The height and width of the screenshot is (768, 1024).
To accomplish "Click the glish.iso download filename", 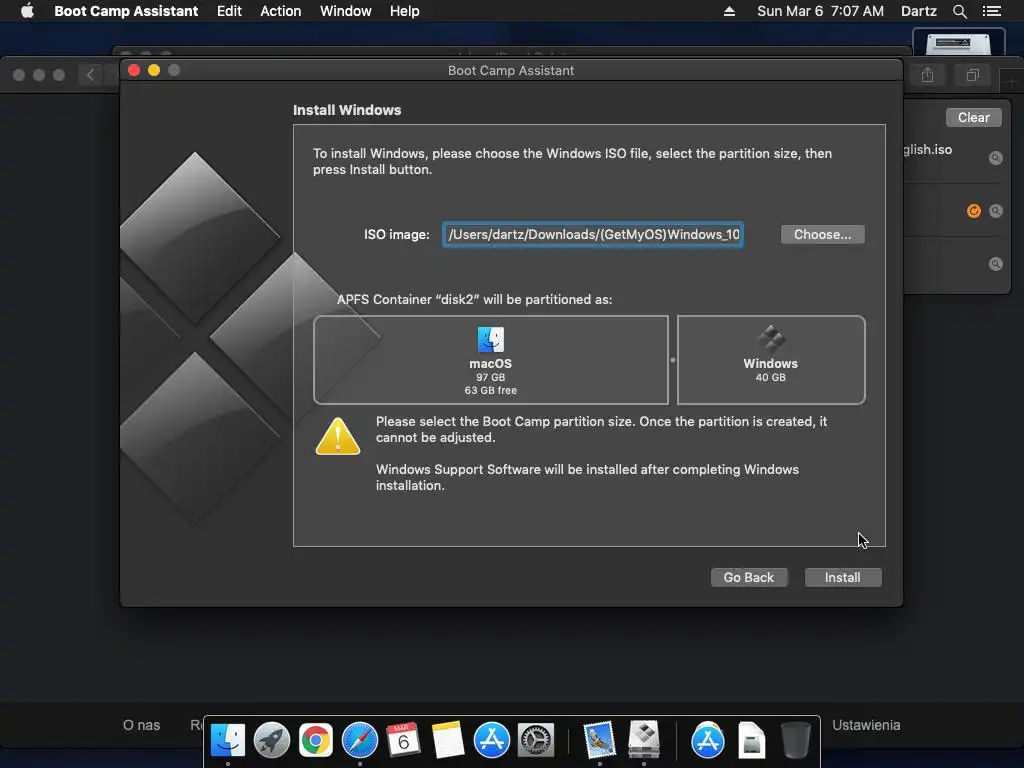I will 927,150.
